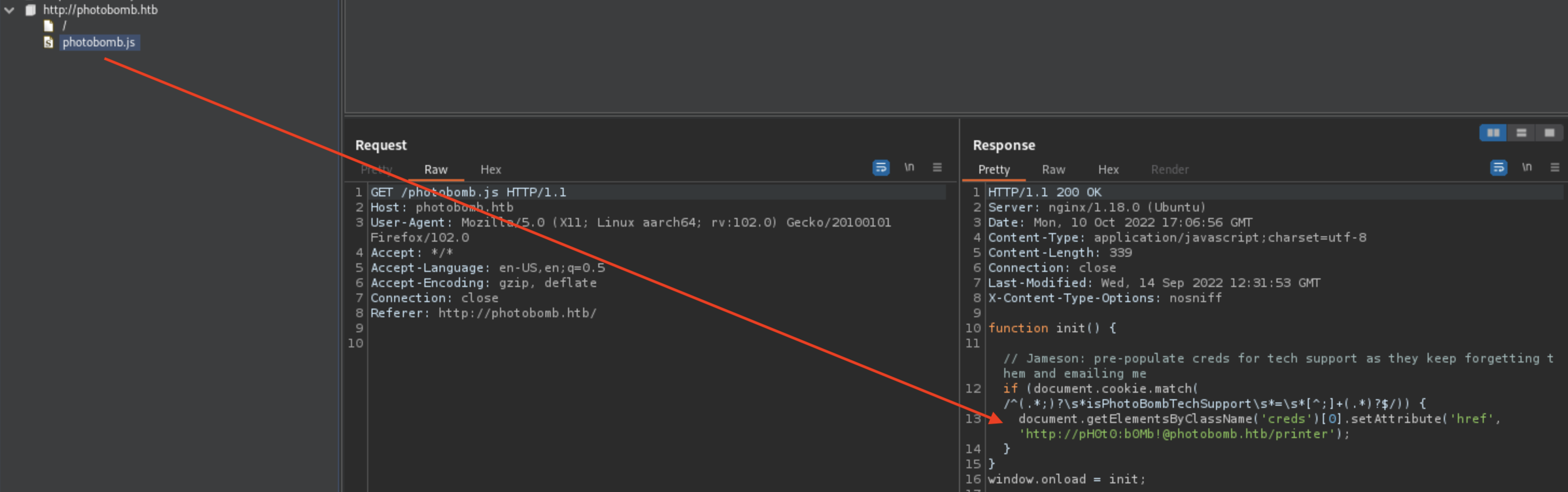Collapse the http://photobomb.htb tree node
Screen dimensions: 1568x492
pos(10,10)
